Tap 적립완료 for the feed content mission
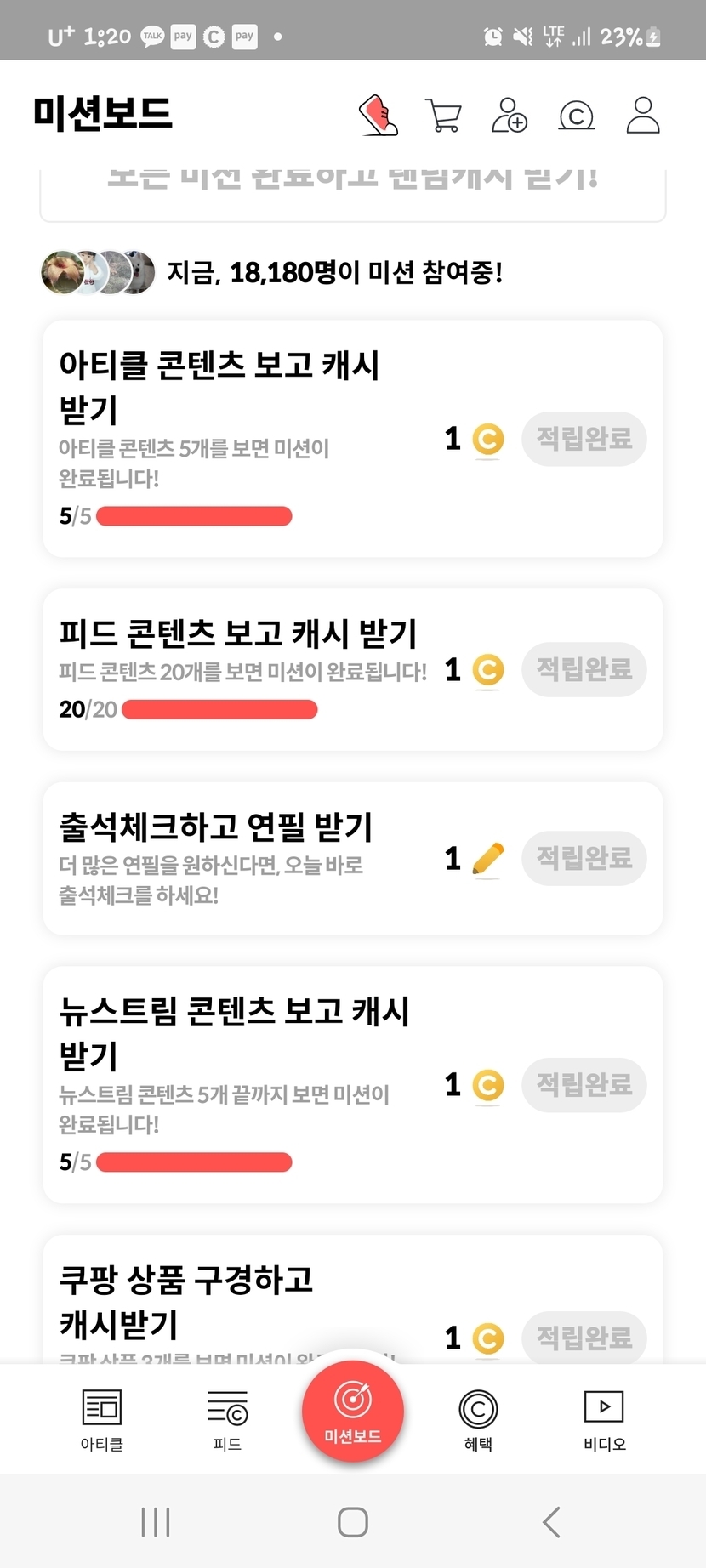Screen dimensions: 706x1568 (x=584, y=669)
